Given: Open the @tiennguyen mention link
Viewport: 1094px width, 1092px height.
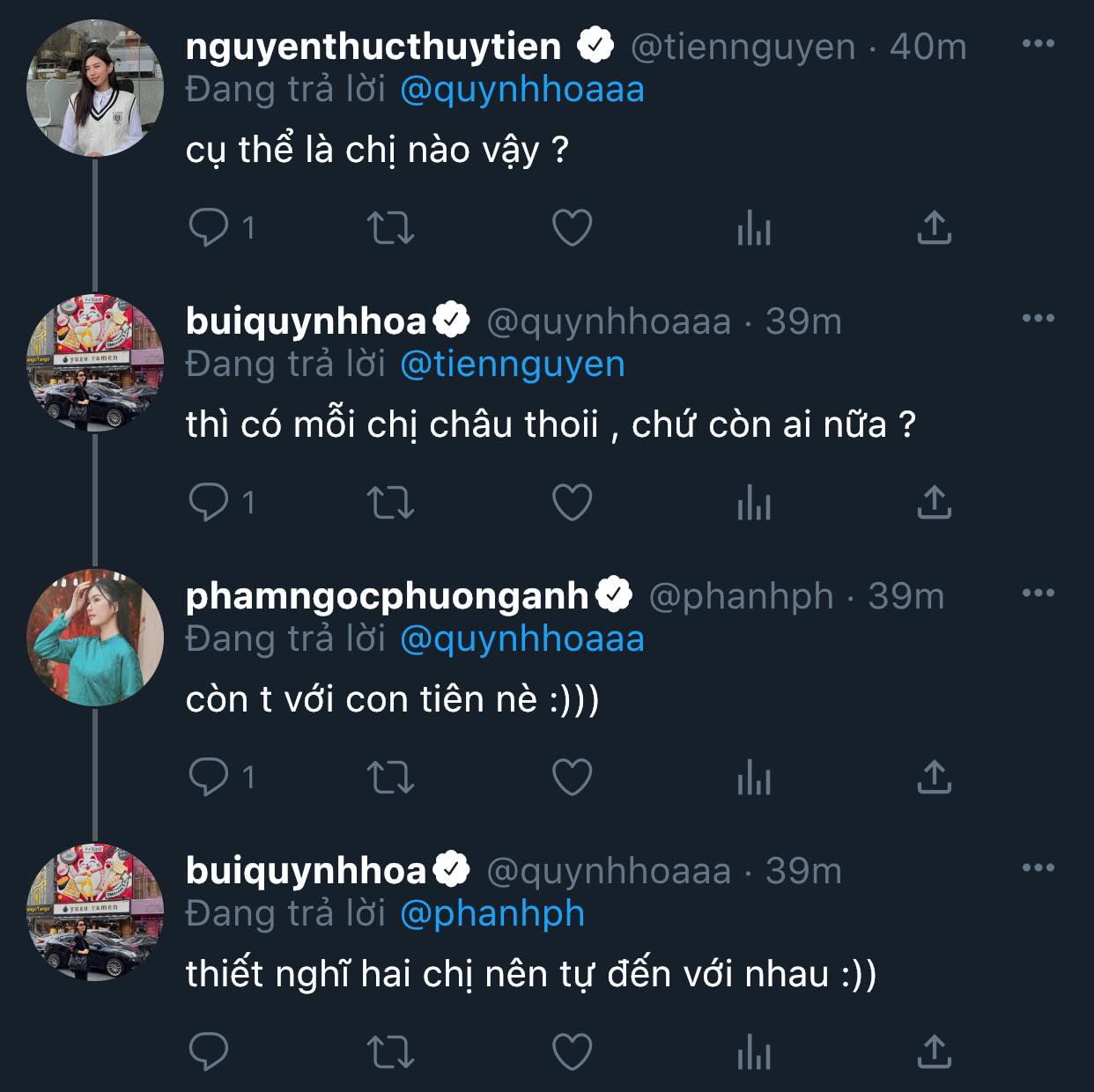Looking at the screenshot, I should (x=513, y=364).
